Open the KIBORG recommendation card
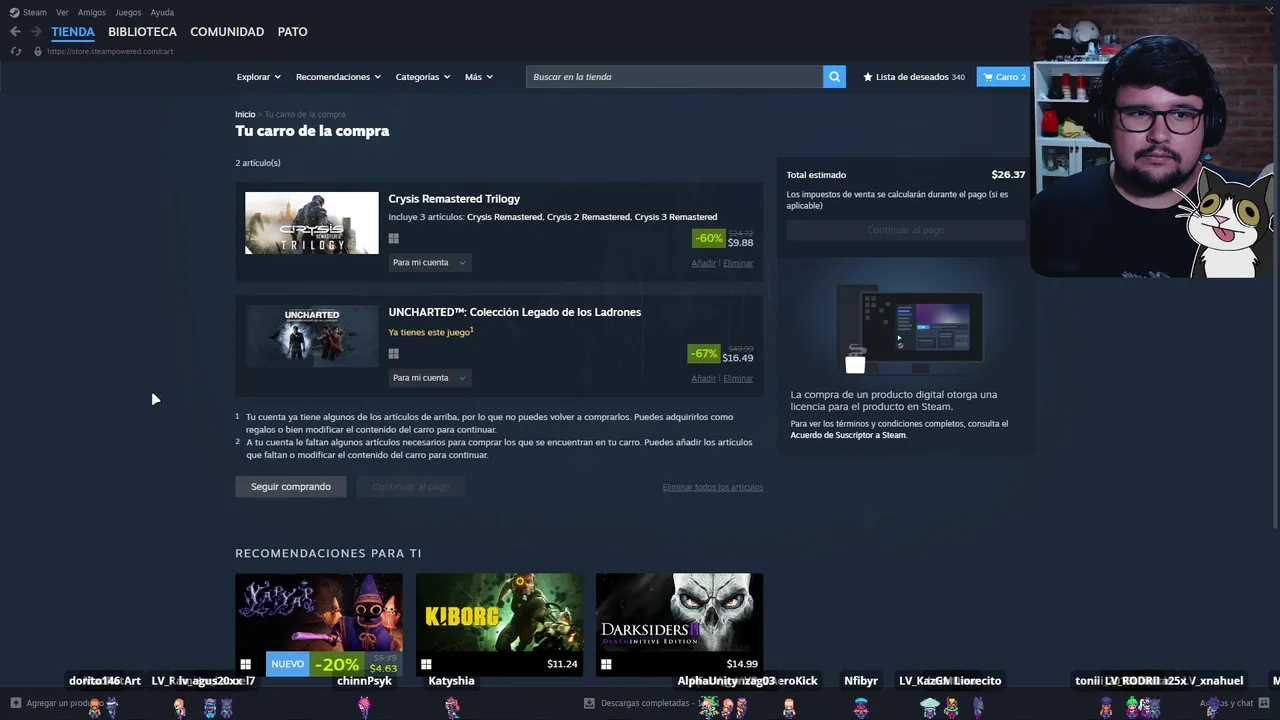1280x720 pixels. pos(499,625)
